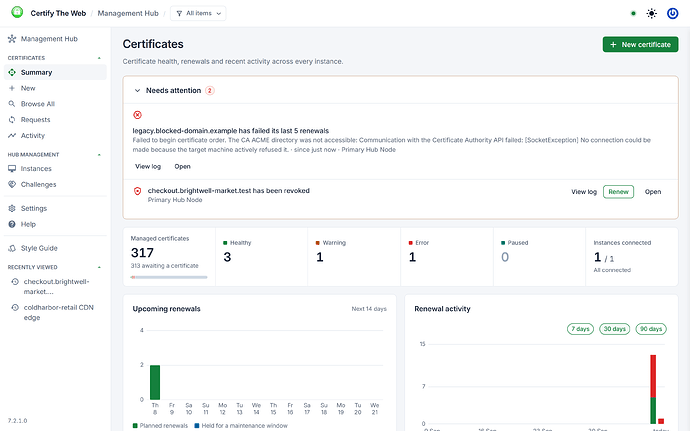Open the Summary menu item

(x=55, y=72)
